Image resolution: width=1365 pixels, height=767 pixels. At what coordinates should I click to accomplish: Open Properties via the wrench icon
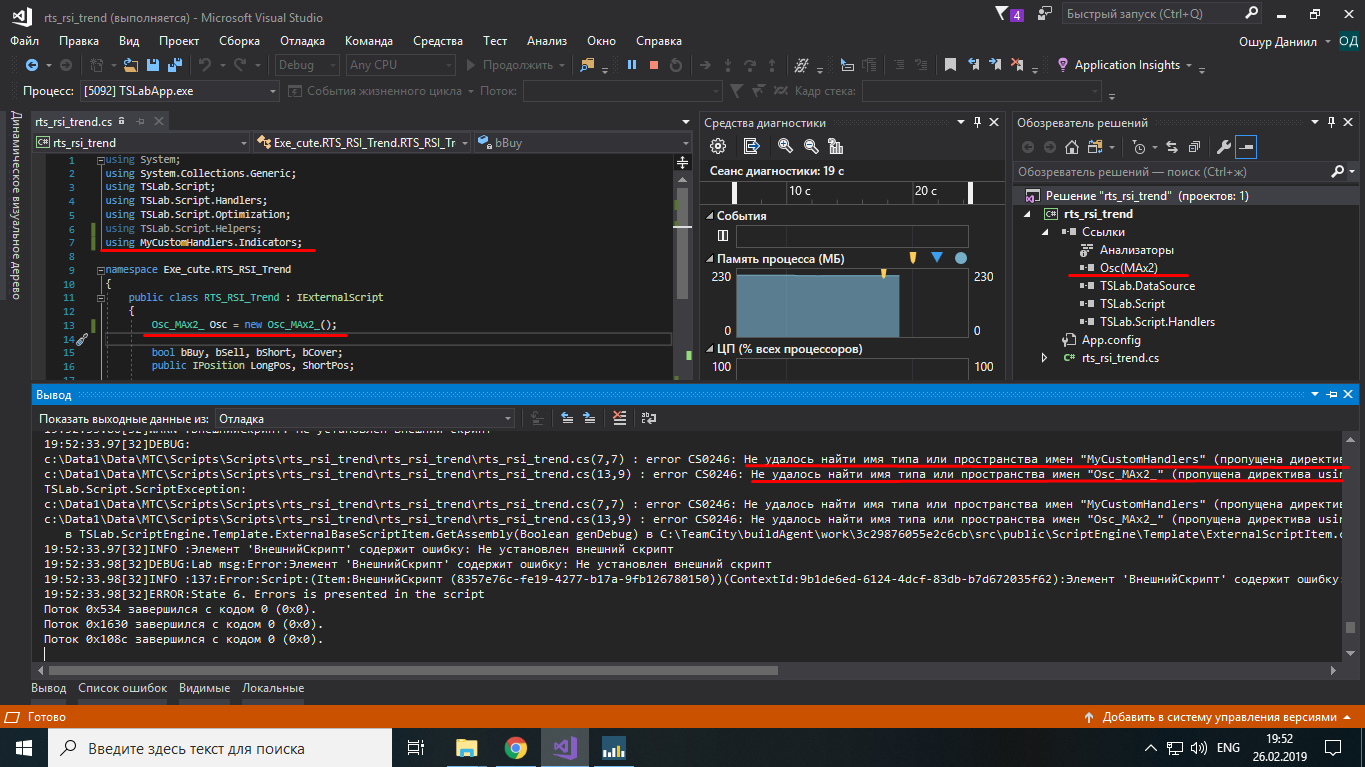(x=1223, y=147)
